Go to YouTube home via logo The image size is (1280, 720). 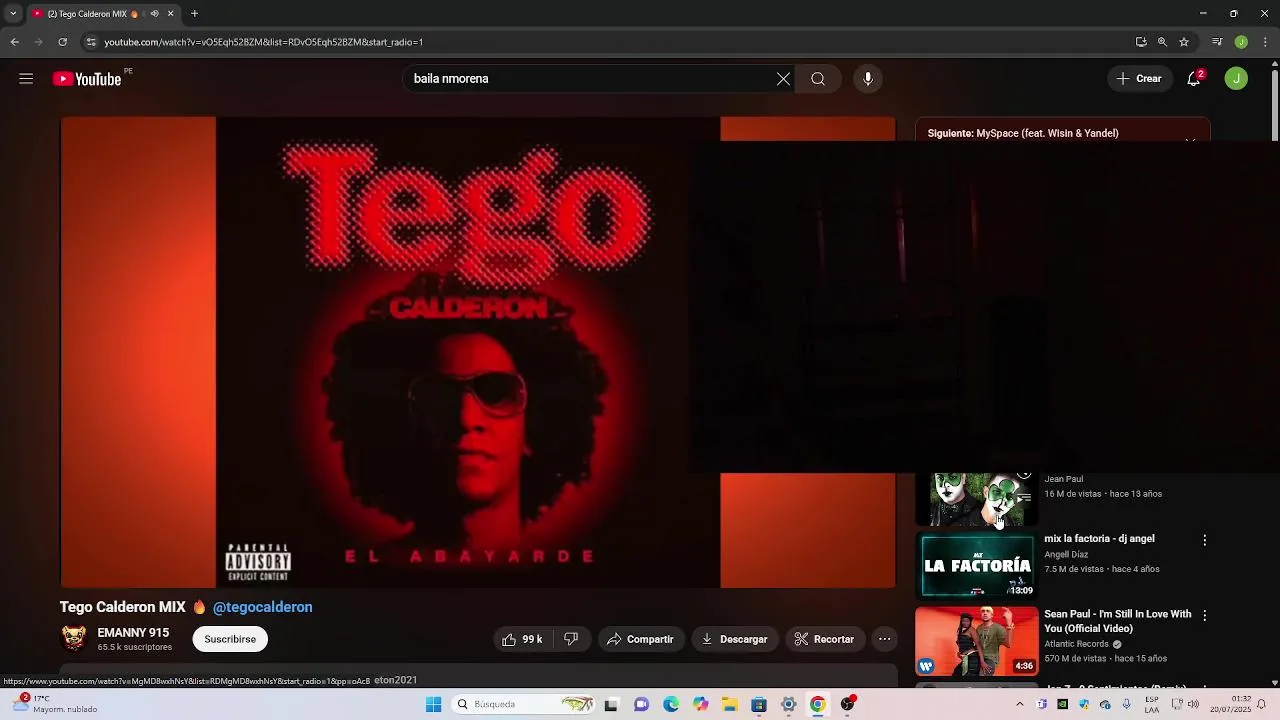88,79
